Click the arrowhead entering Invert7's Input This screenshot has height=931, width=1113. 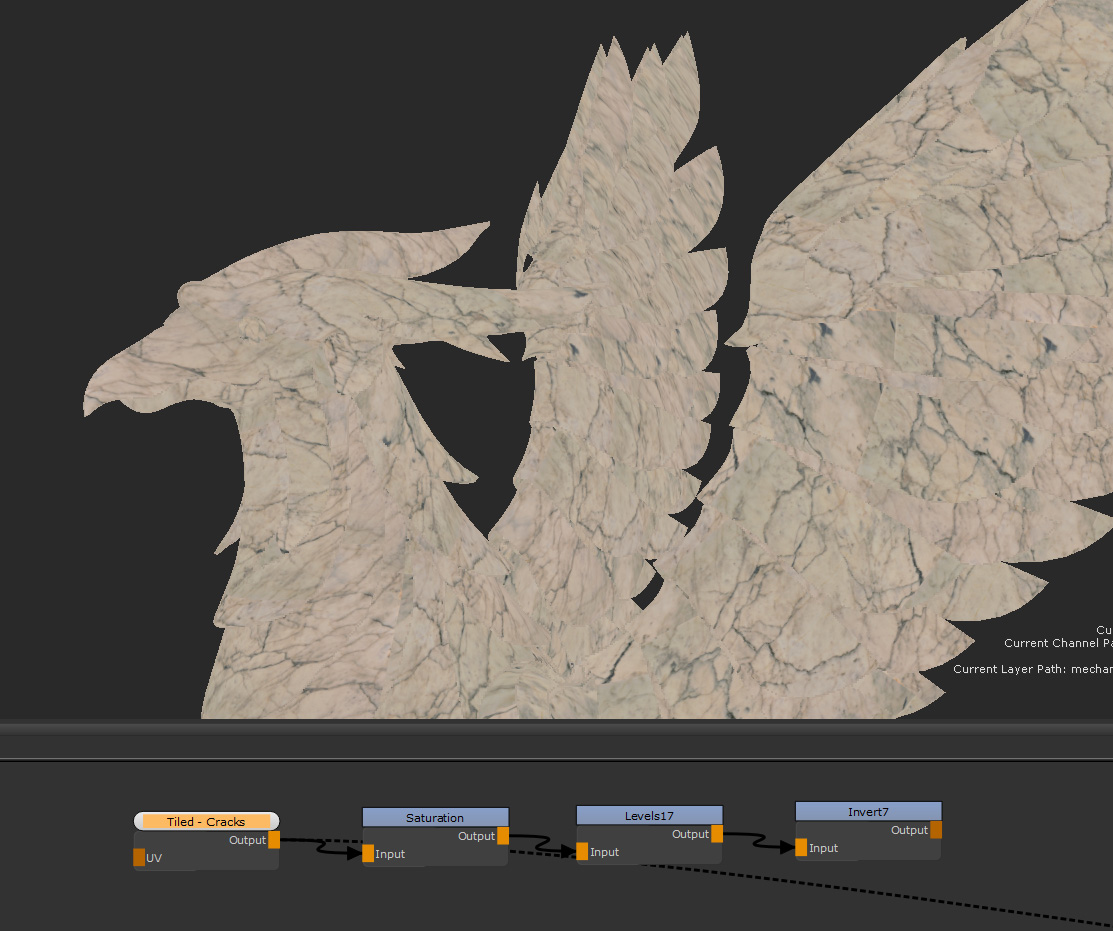(x=785, y=847)
